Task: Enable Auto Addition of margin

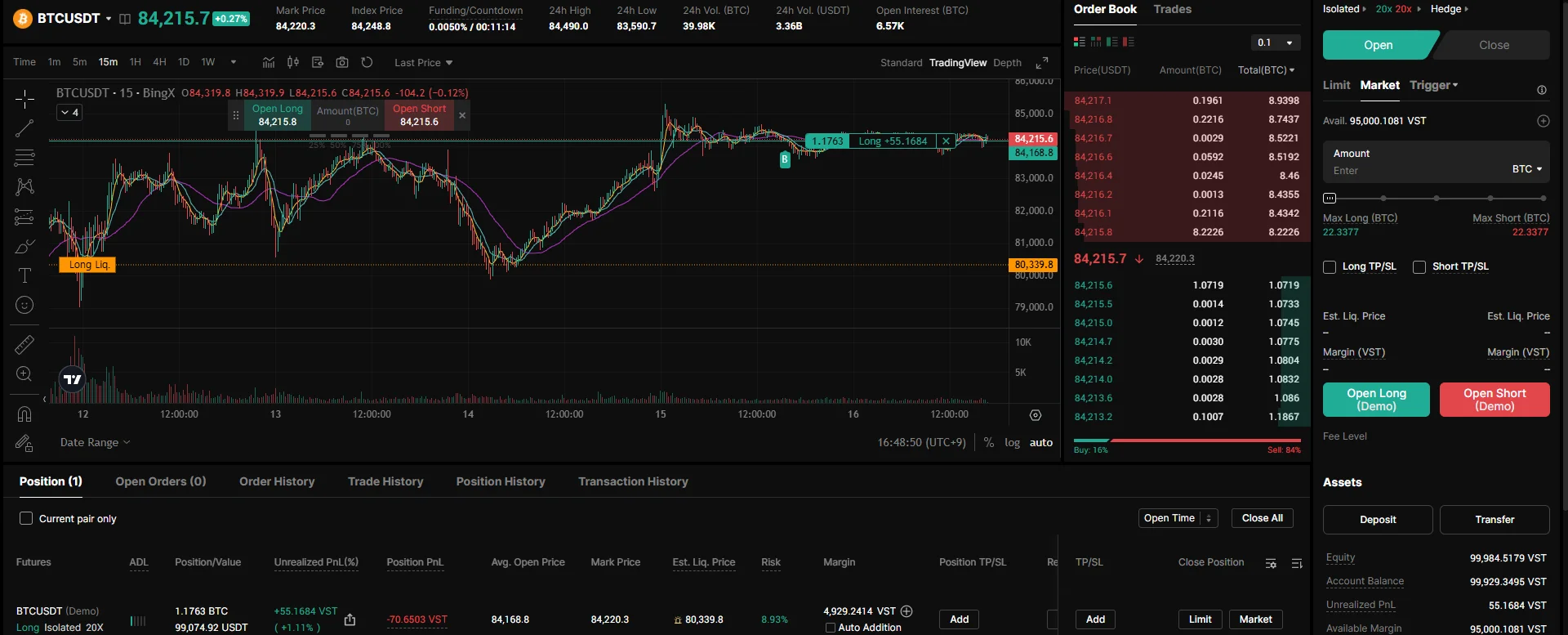Action: point(831,628)
